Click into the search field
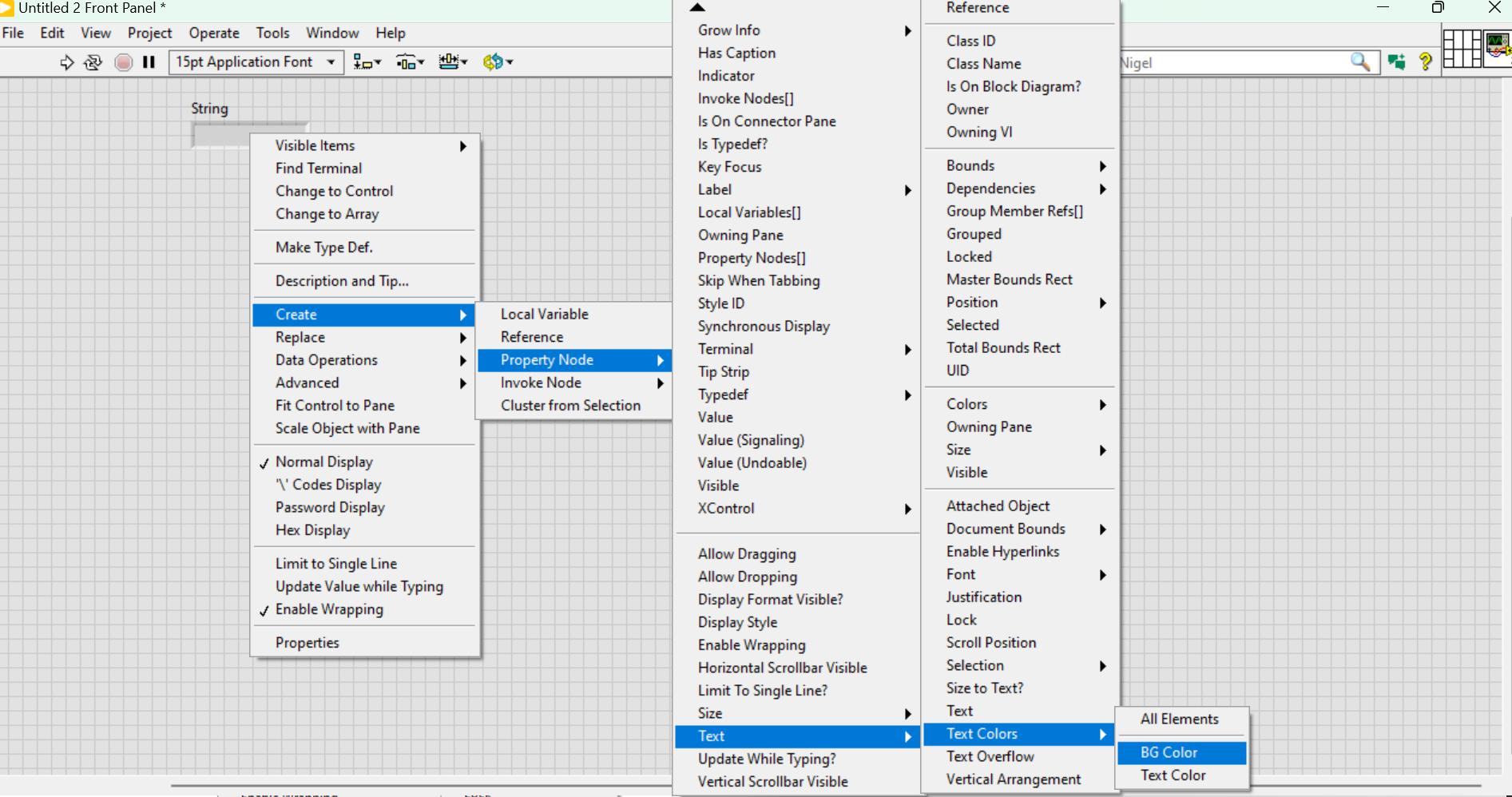This screenshot has width=1512, height=797. tap(1234, 63)
